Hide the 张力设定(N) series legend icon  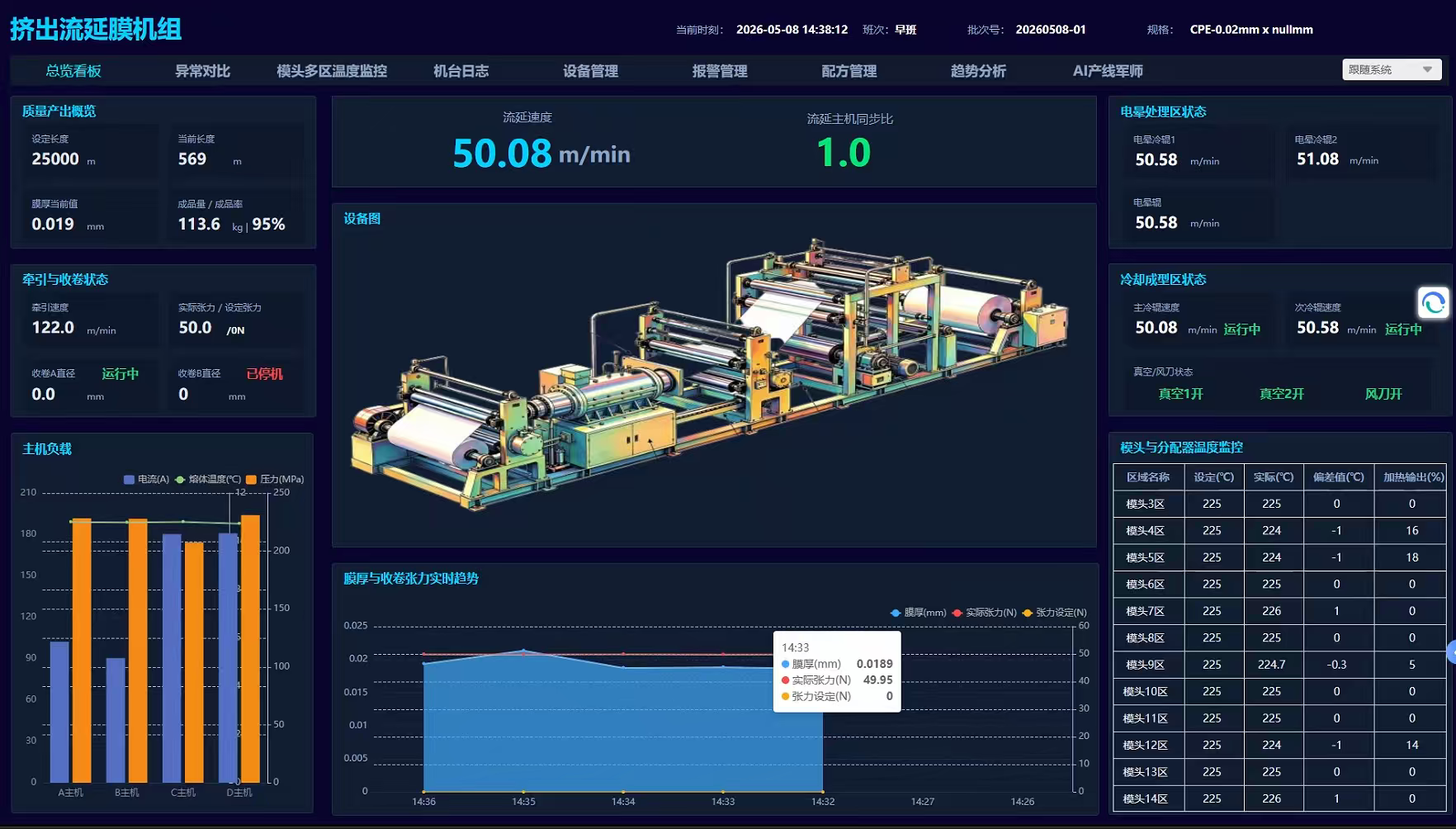pyautogui.click(x=1028, y=613)
